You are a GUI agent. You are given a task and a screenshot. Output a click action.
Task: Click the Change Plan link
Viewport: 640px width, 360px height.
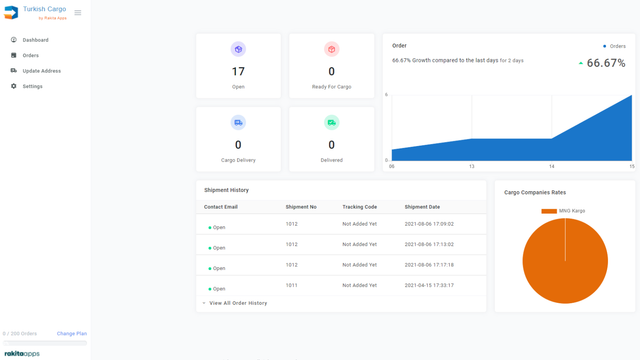[72, 333]
